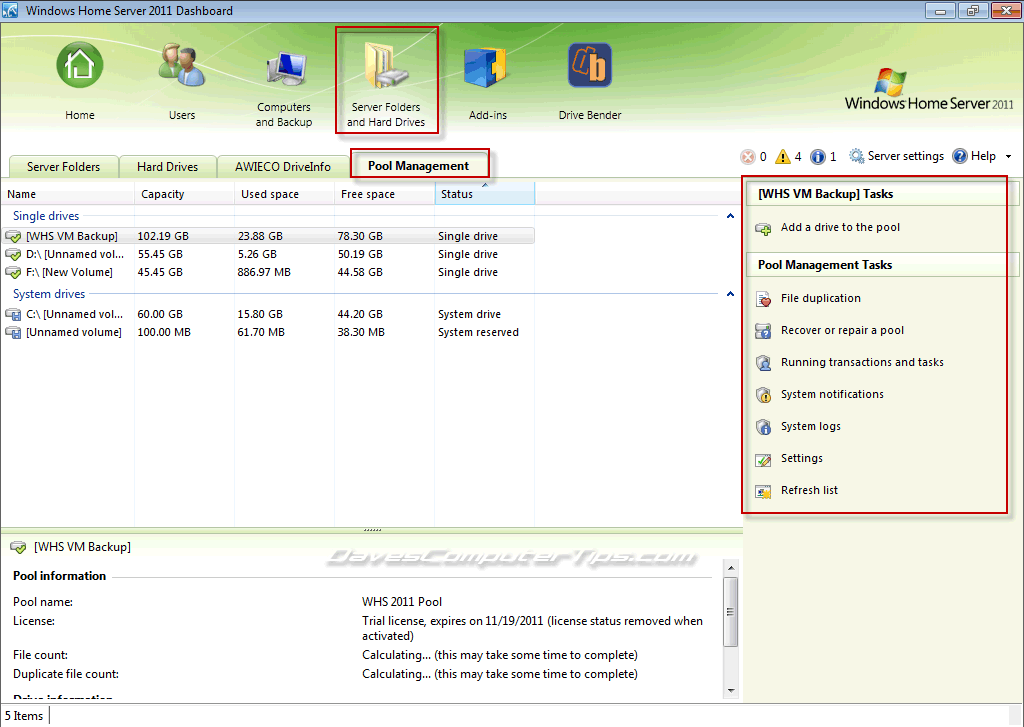Image resolution: width=1024 pixels, height=727 pixels.
Task: Click the File duplication icon
Action: coord(763,299)
